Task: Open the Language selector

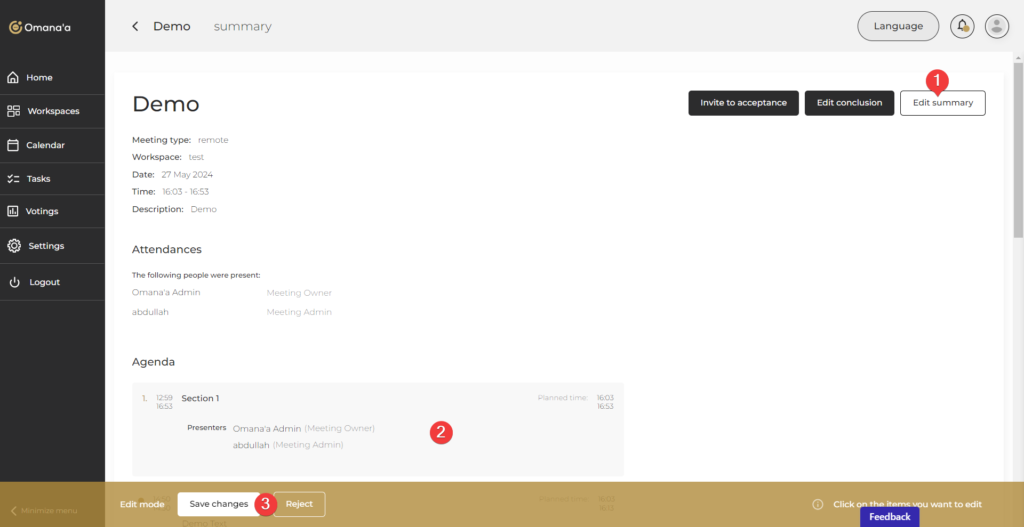Action: click(x=898, y=26)
